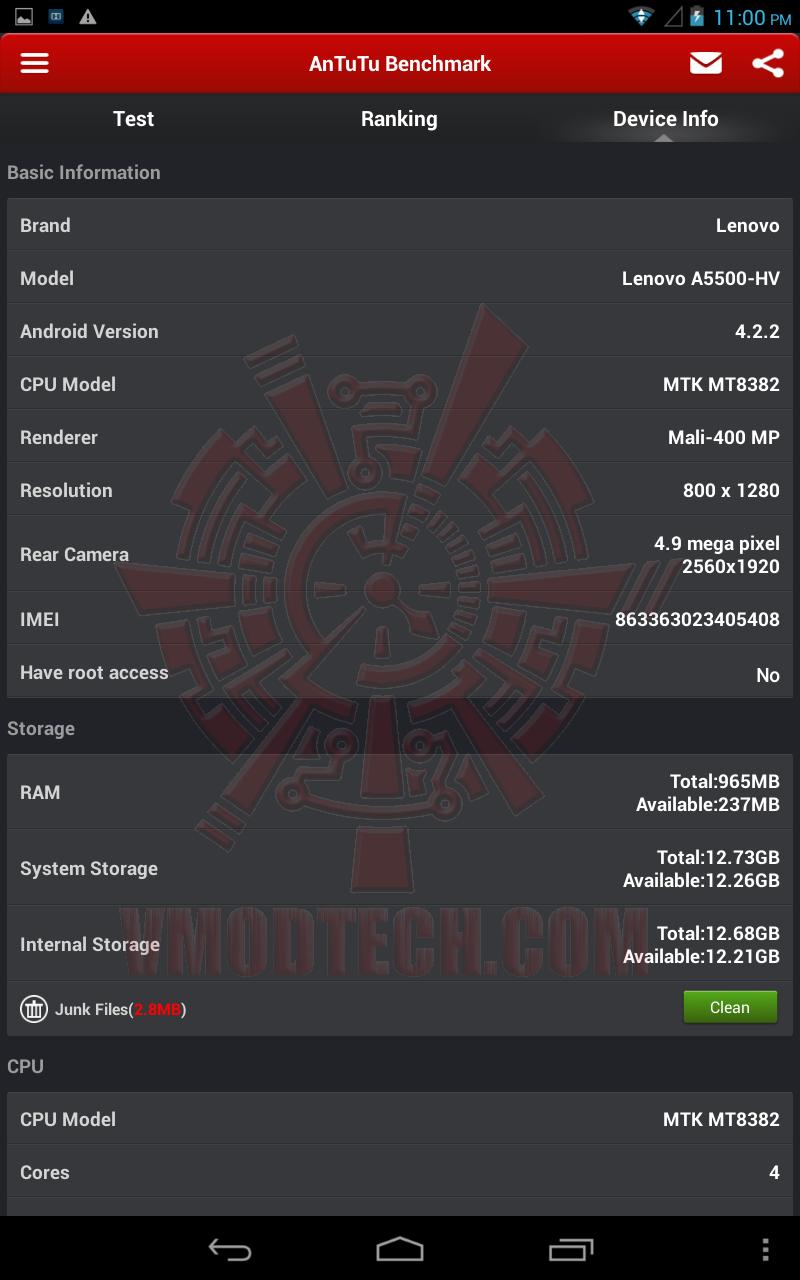Image resolution: width=800 pixels, height=1280 pixels.
Task: Tap the junk files trash icon
Action: [x=34, y=1009]
